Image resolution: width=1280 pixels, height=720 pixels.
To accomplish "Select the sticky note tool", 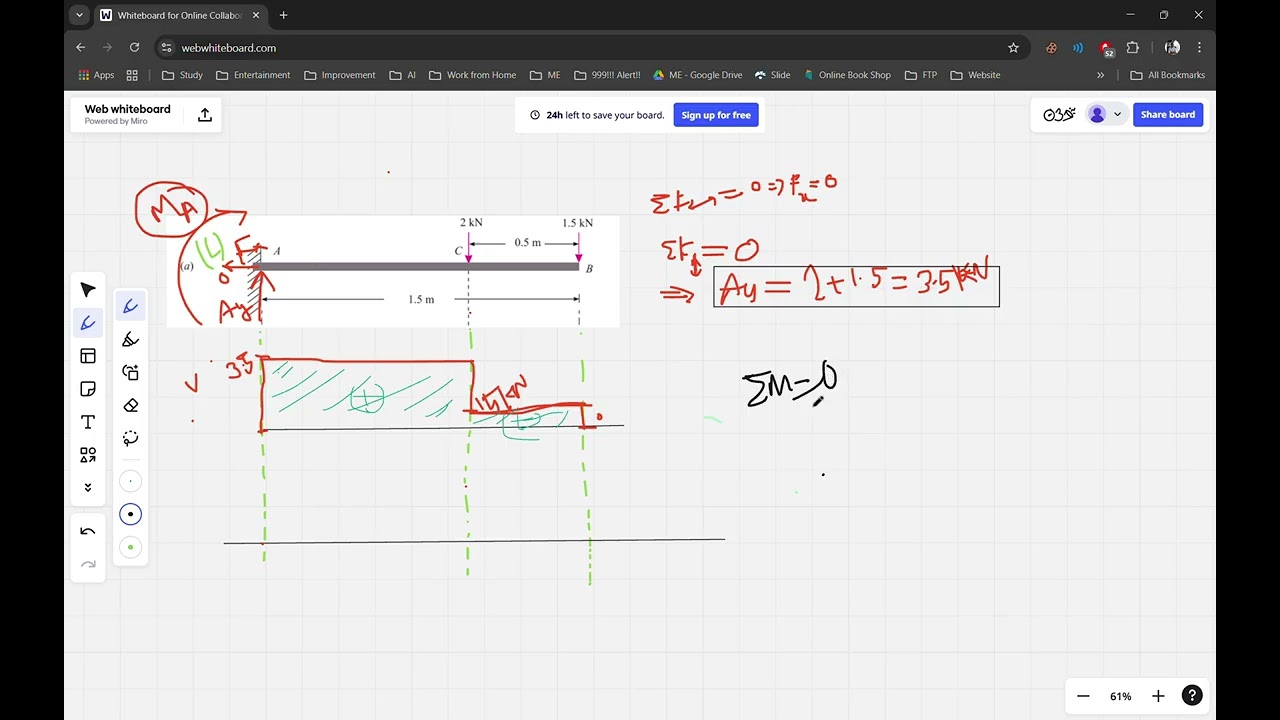I will [88, 389].
